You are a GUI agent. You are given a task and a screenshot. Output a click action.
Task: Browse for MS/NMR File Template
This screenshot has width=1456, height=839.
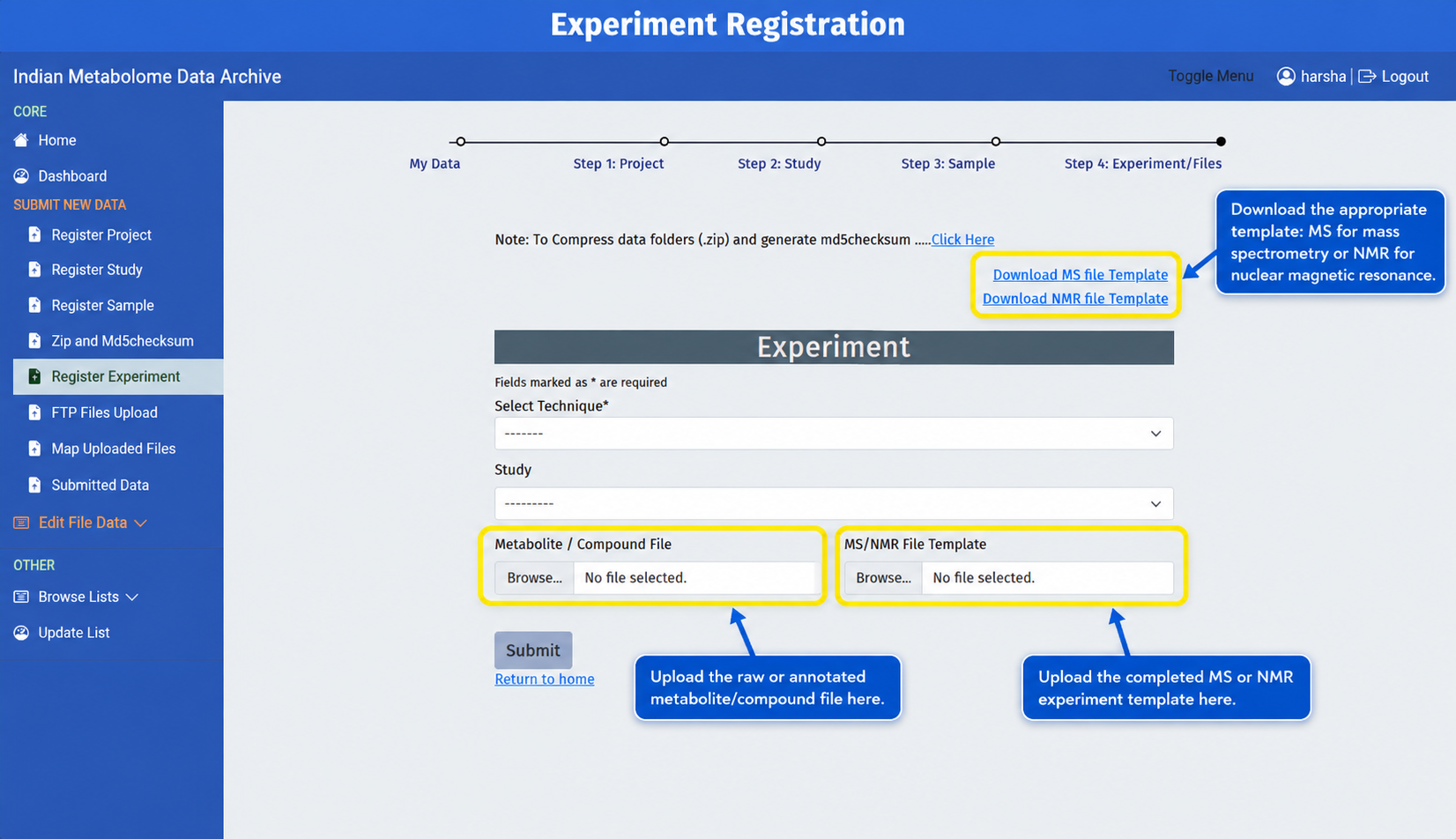pos(883,578)
